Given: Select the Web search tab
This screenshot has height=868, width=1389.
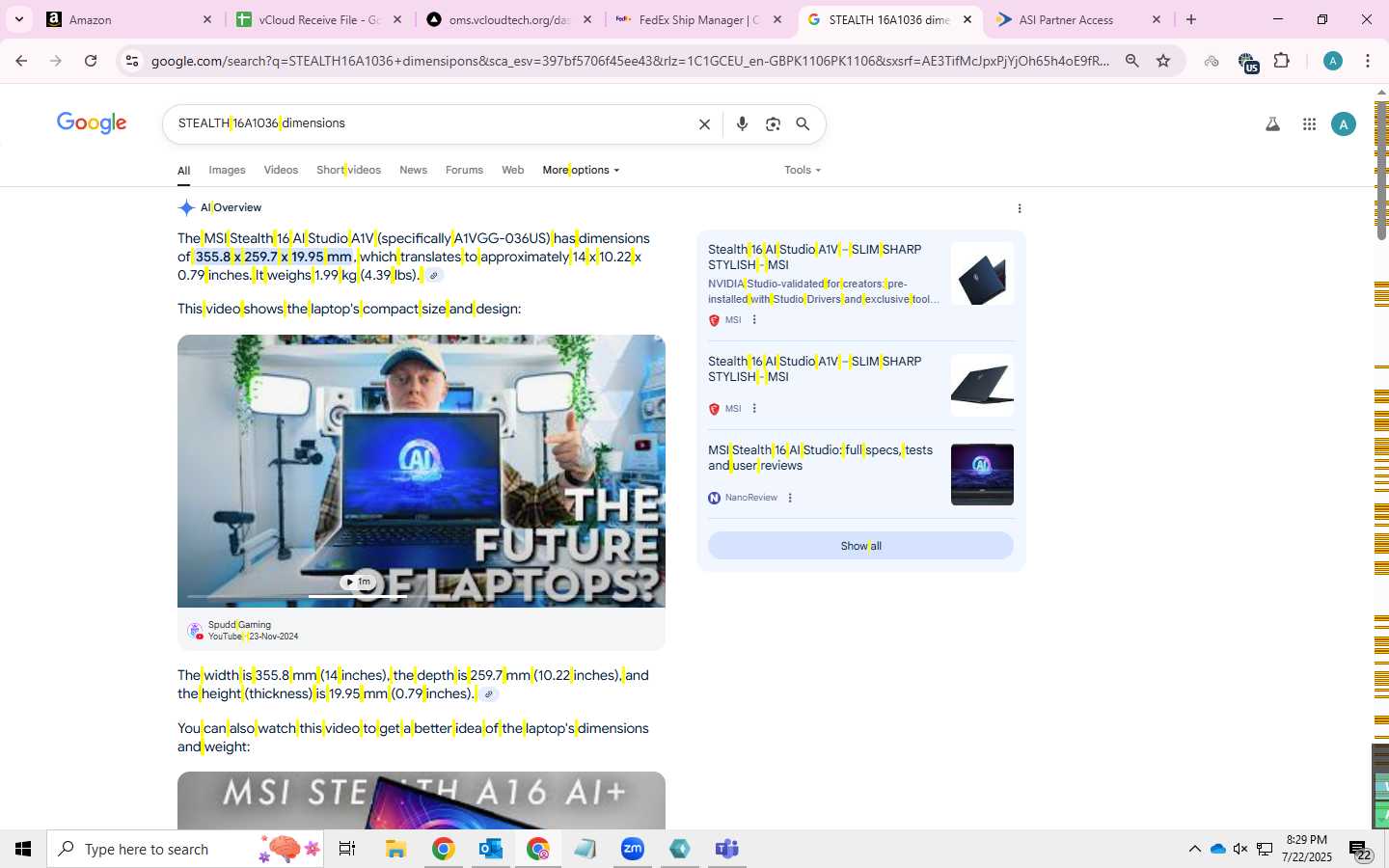Looking at the screenshot, I should (512, 170).
